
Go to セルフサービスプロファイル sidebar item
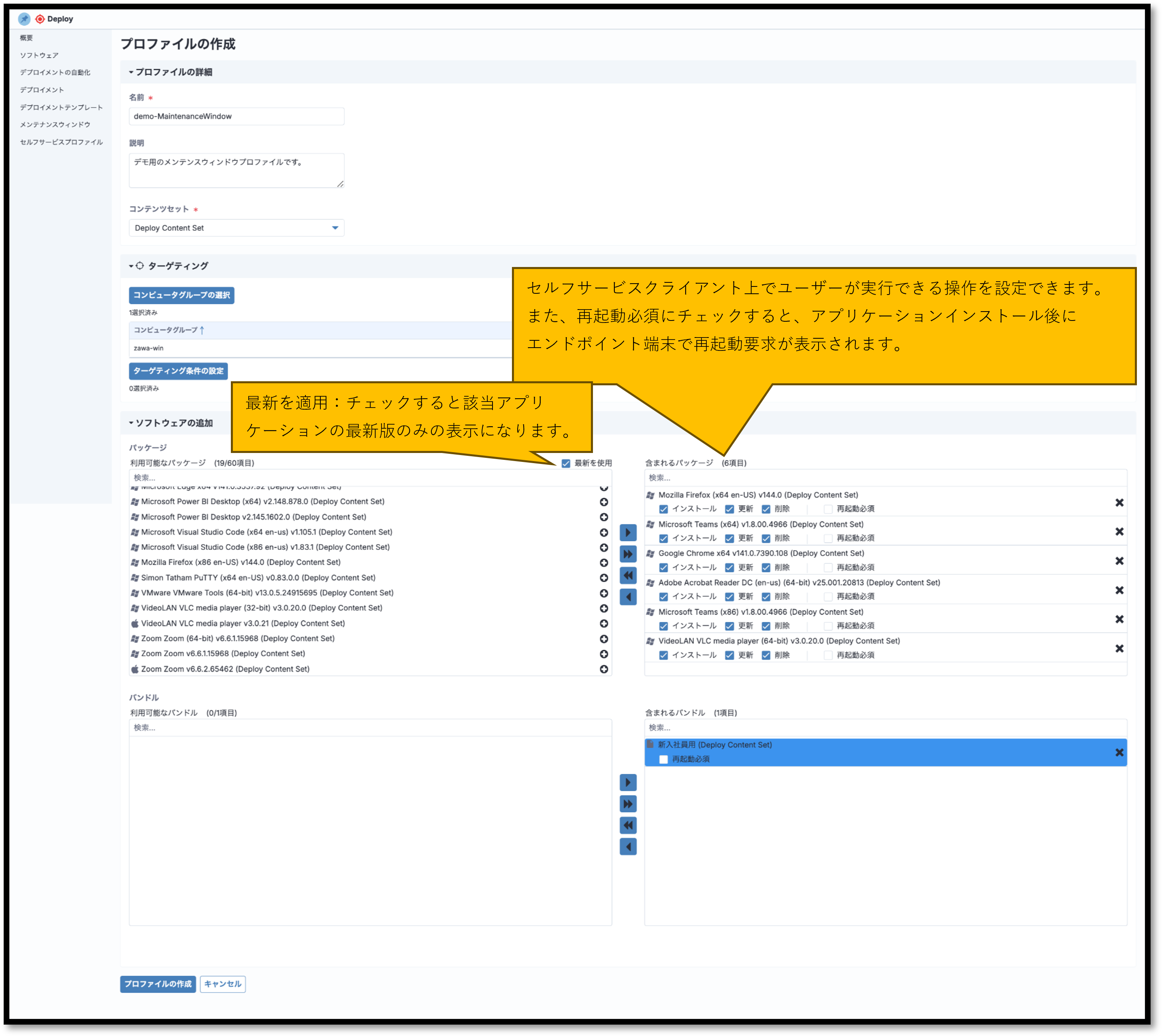pyautogui.click(x=61, y=142)
